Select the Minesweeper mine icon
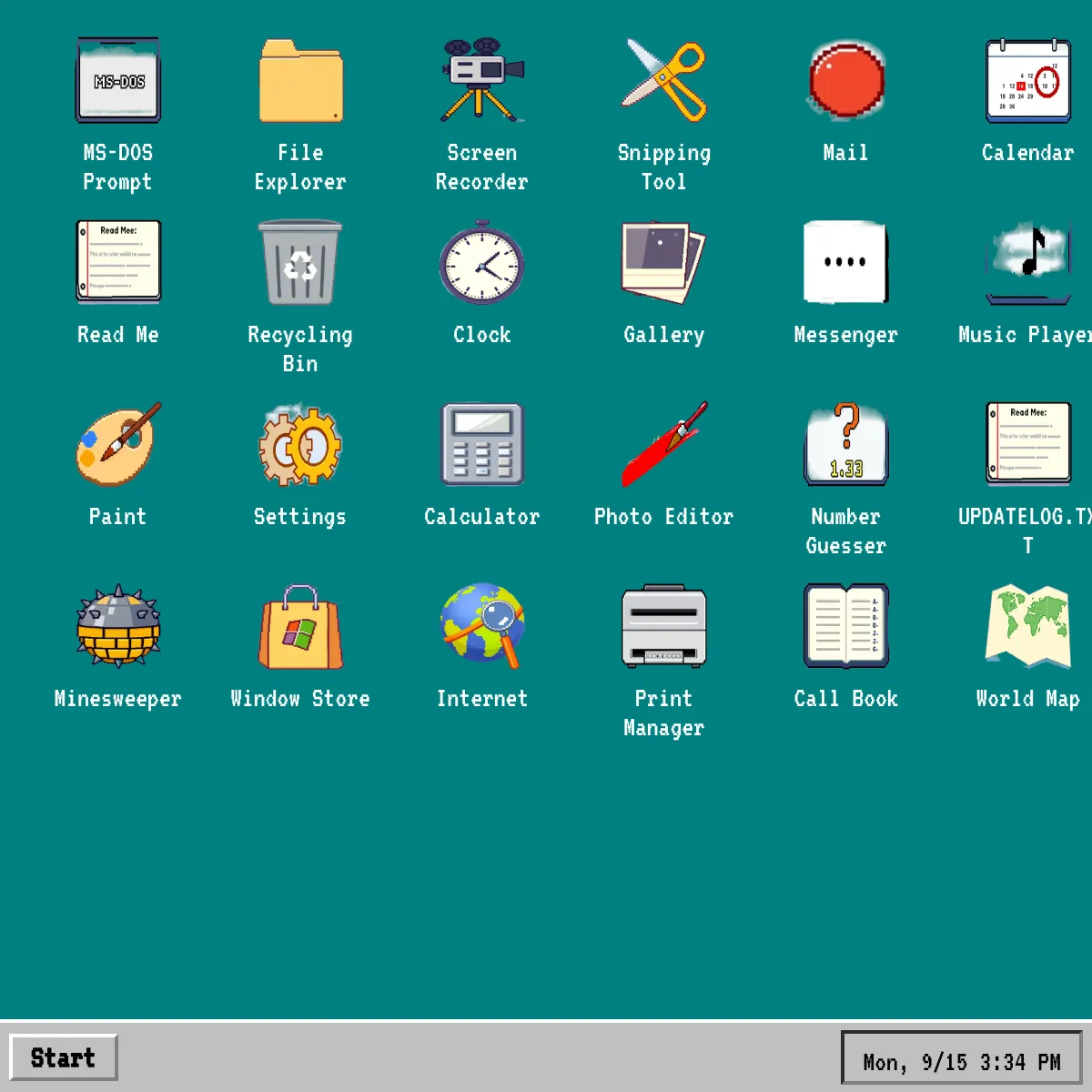Image resolution: width=1092 pixels, height=1092 pixels. click(x=118, y=627)
